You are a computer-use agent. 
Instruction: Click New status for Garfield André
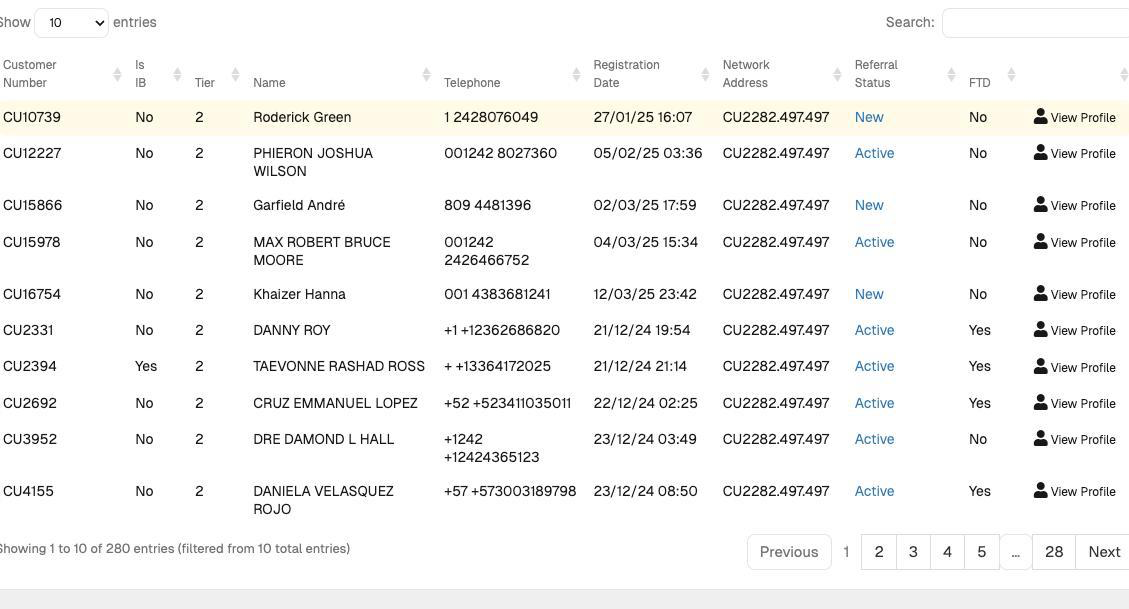(x=869, y=205)
